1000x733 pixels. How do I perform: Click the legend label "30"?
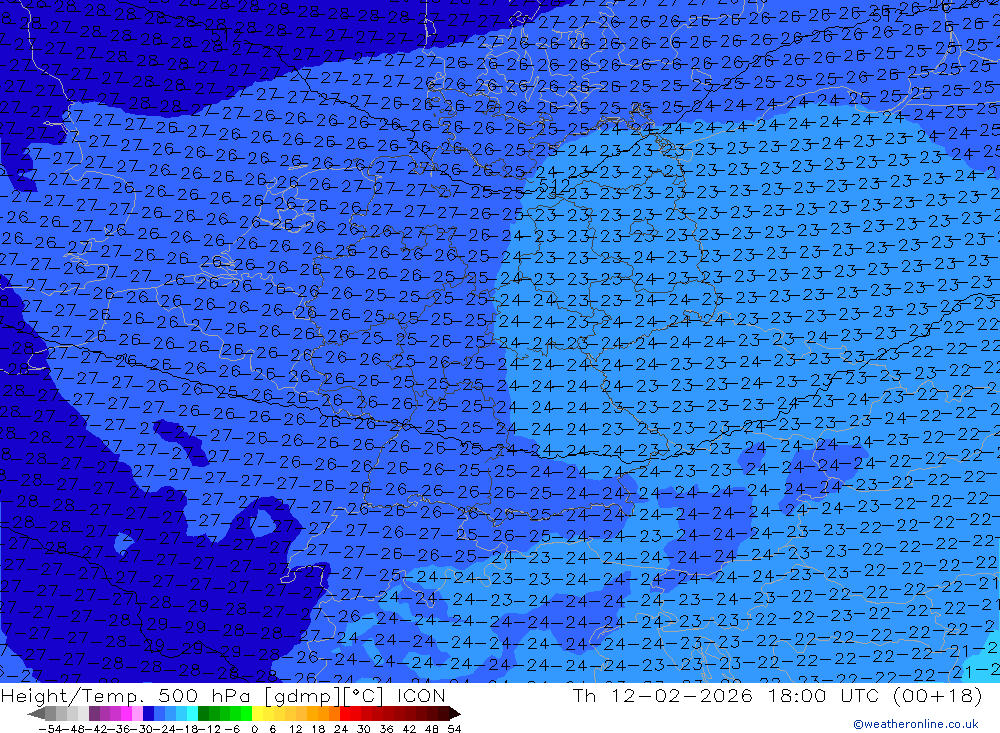pos(364,728)
